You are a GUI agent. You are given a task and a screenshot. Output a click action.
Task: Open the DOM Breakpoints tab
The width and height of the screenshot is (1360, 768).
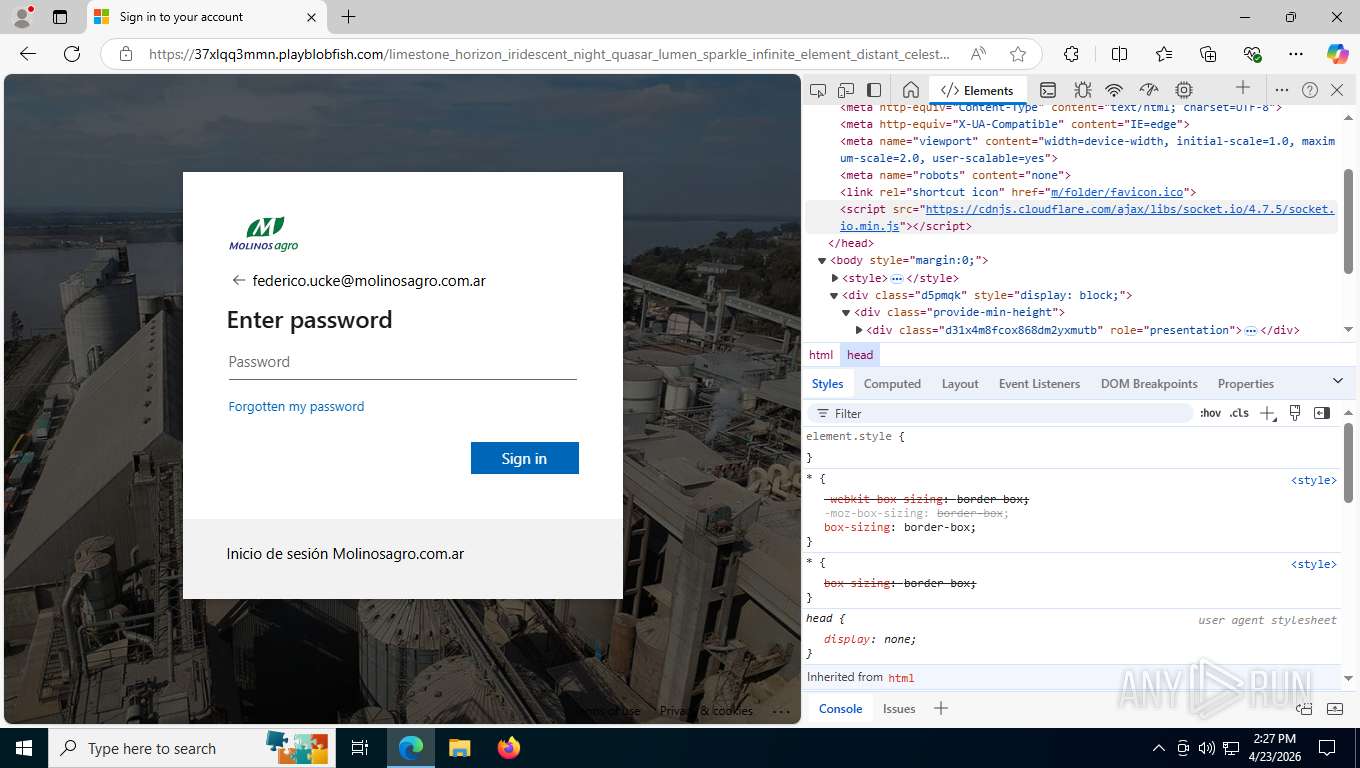click(x=1149, y=384)
